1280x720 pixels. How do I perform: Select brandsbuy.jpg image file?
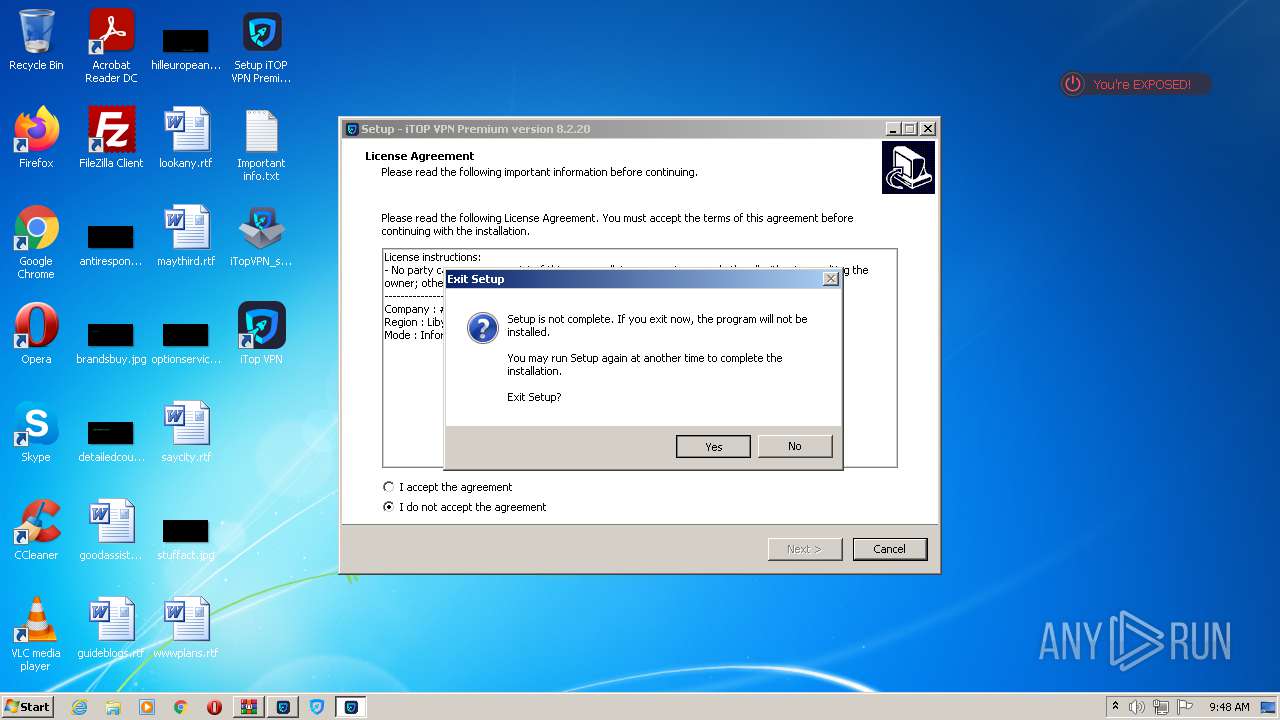111,342
